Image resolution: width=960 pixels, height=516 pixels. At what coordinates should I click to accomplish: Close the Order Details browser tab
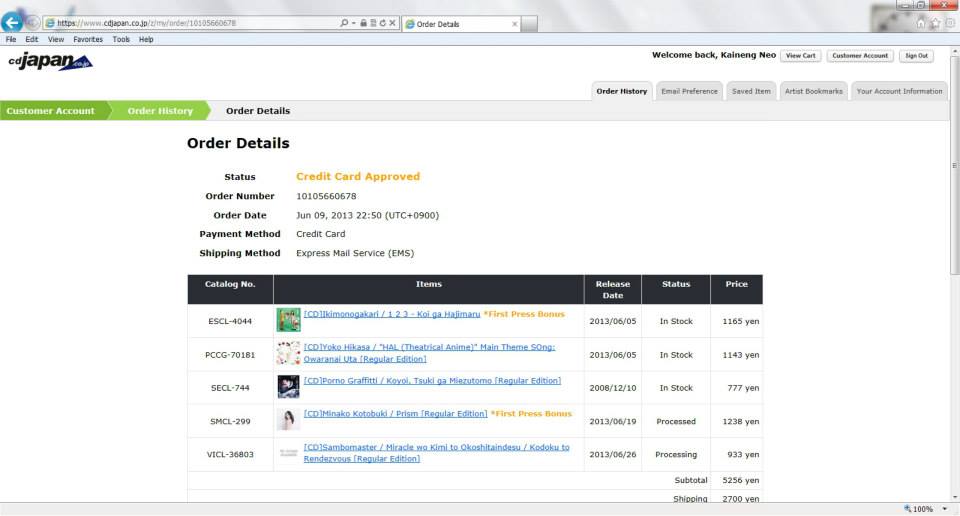click(x=514, y=24)
